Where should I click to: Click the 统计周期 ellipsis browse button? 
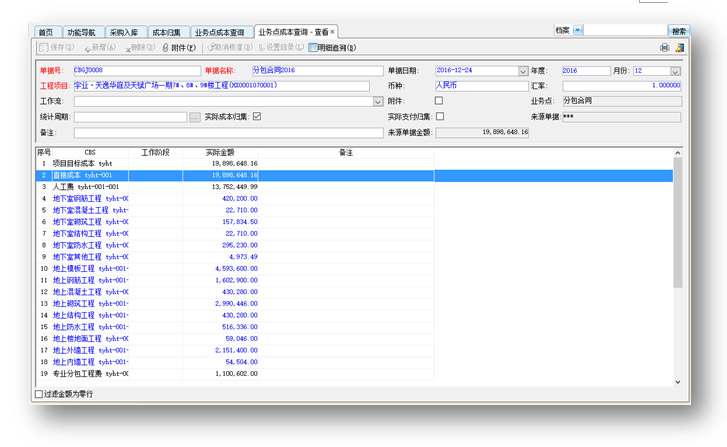coord(195,117)
